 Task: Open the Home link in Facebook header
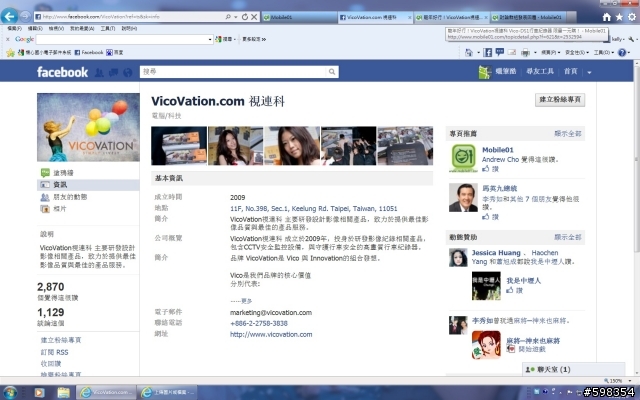(x=570, y=71)
